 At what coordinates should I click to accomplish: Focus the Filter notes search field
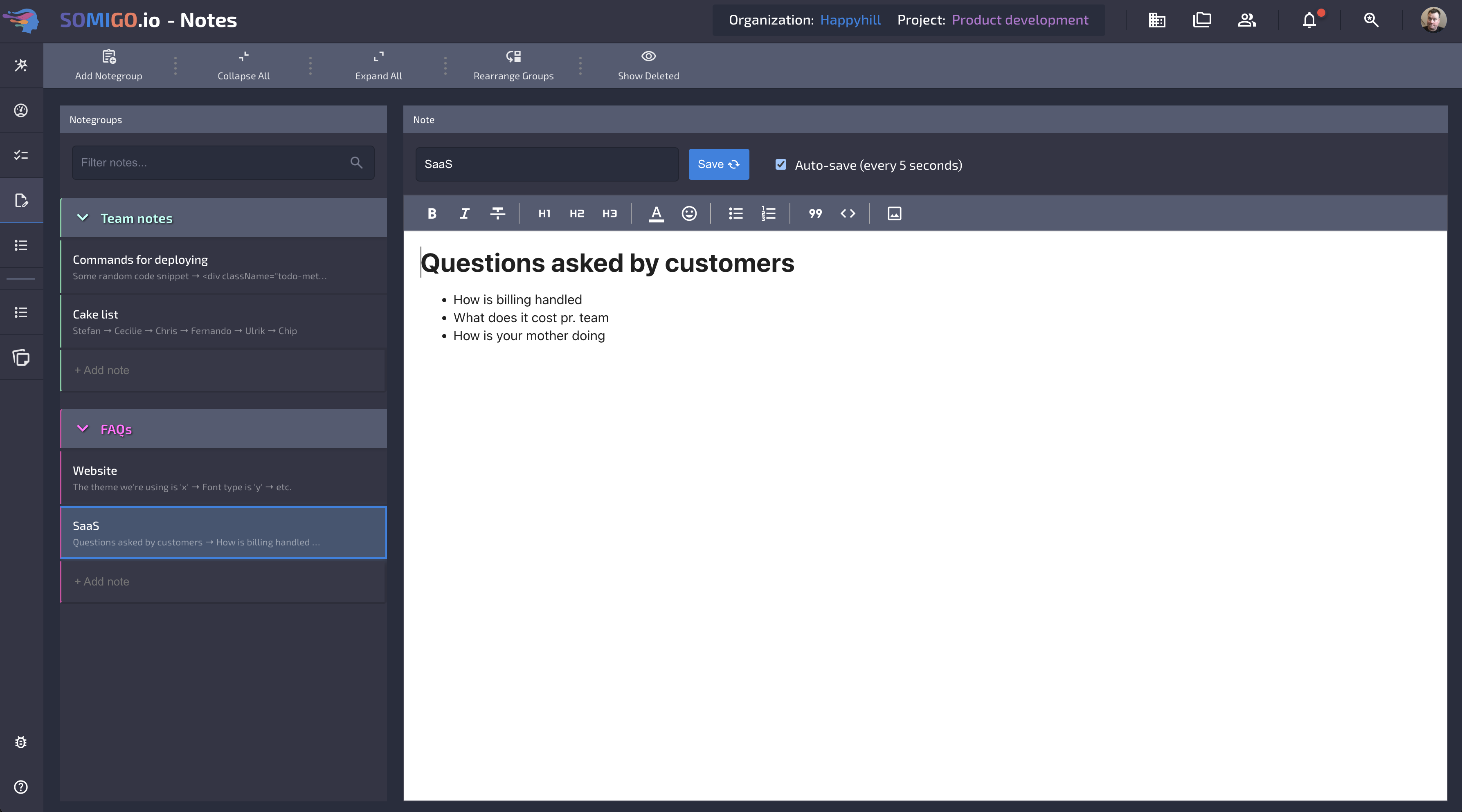point(213,163)
